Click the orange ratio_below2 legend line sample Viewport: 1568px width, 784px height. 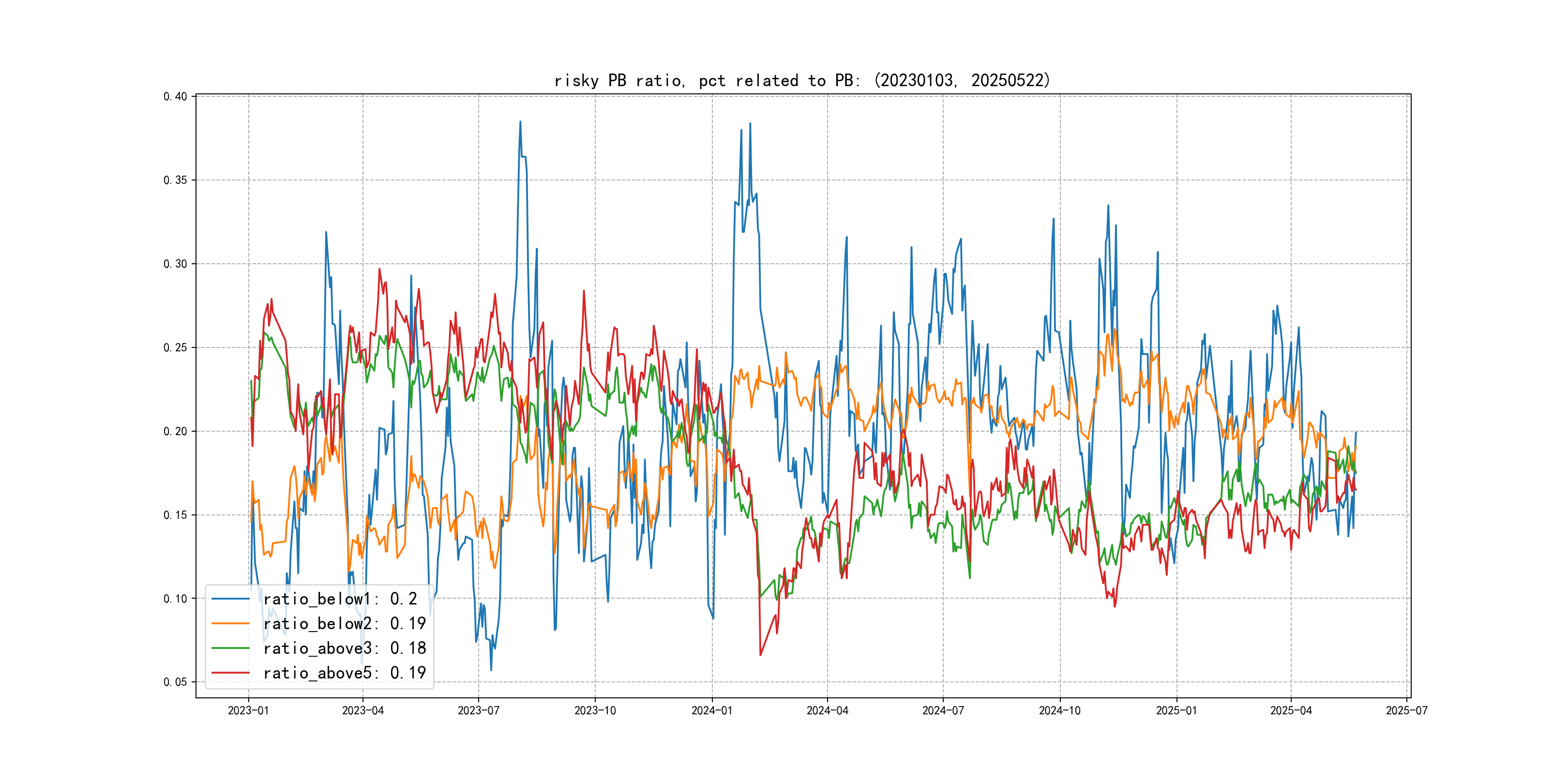click(230, 623)
